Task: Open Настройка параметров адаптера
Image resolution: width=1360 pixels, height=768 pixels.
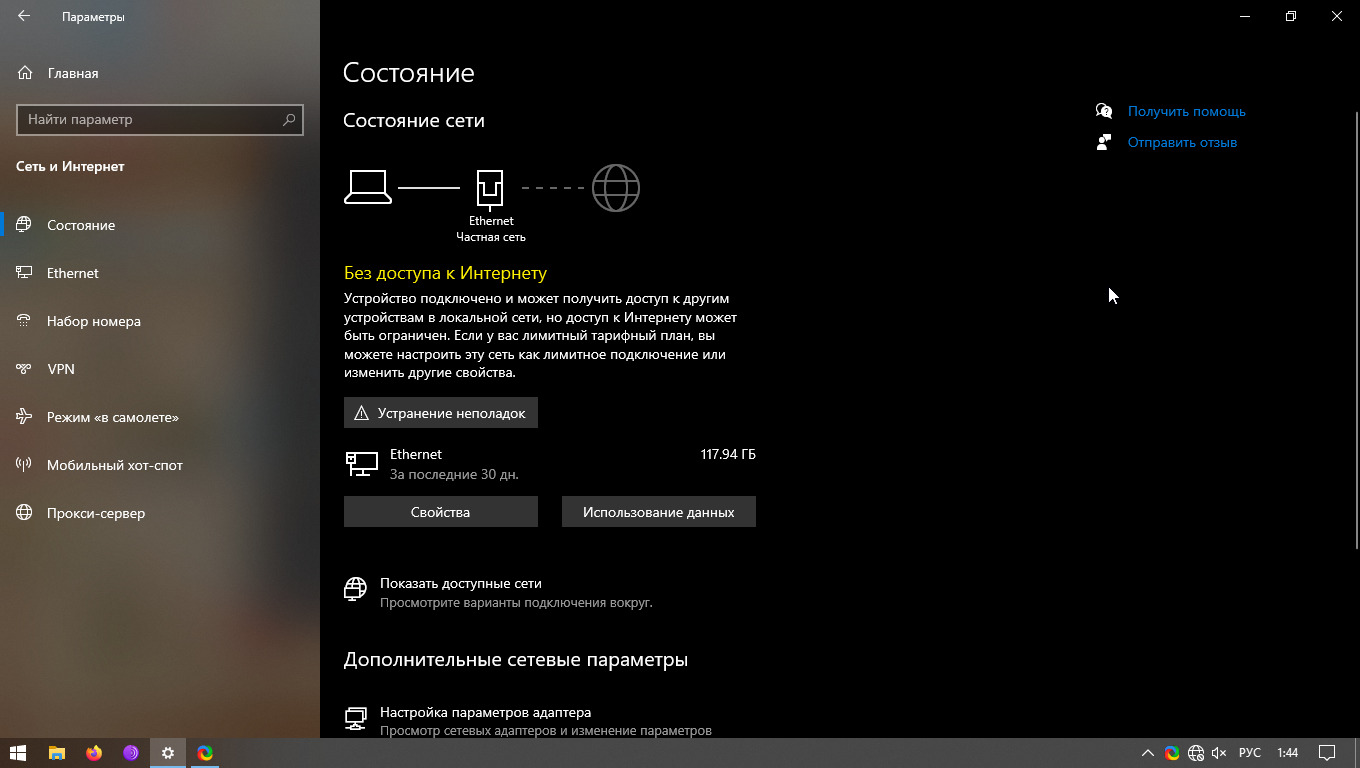Action: [x=485, y=713]
